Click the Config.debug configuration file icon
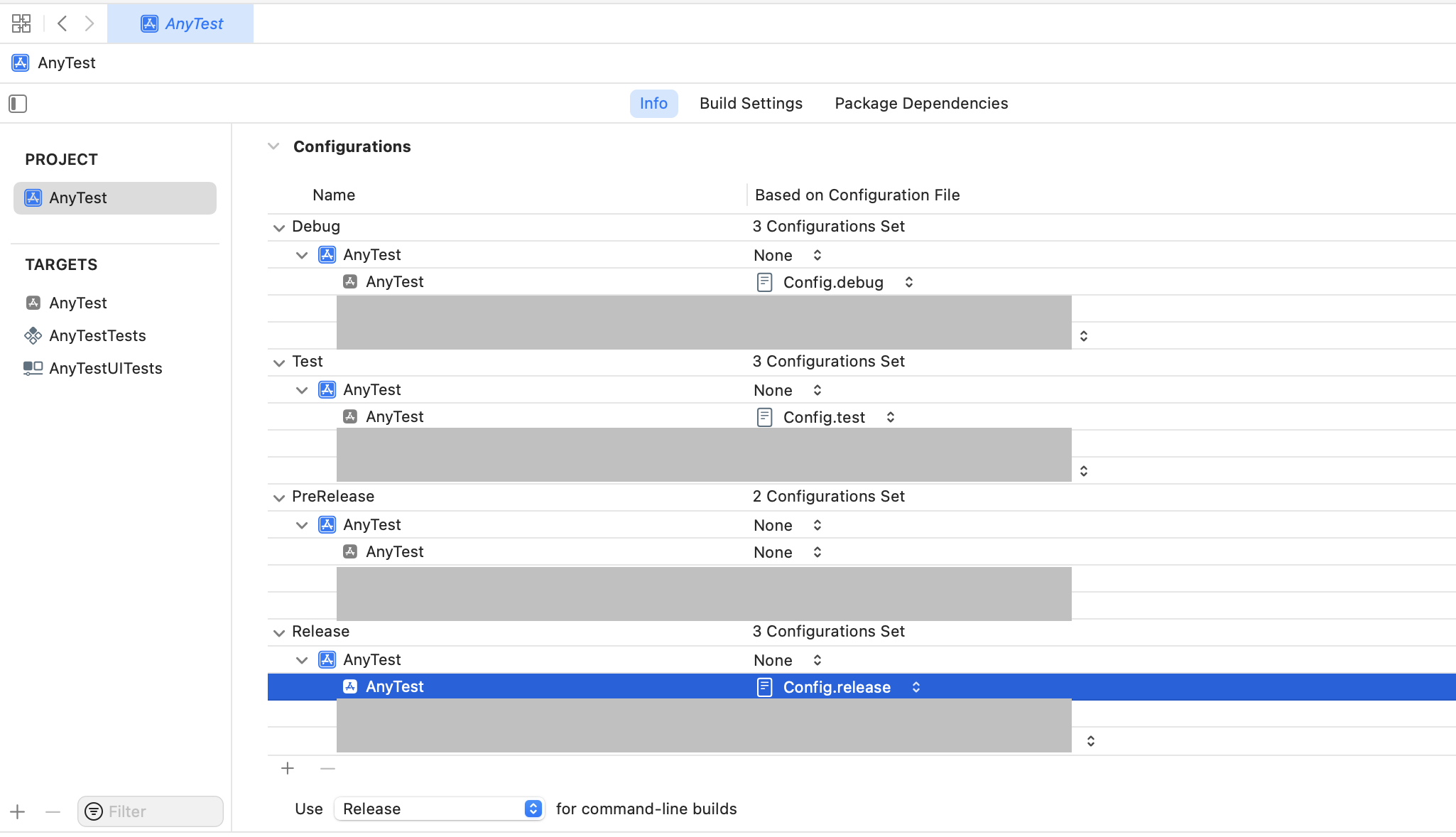This screenshot has height=837, width=1456. [764, 281]
